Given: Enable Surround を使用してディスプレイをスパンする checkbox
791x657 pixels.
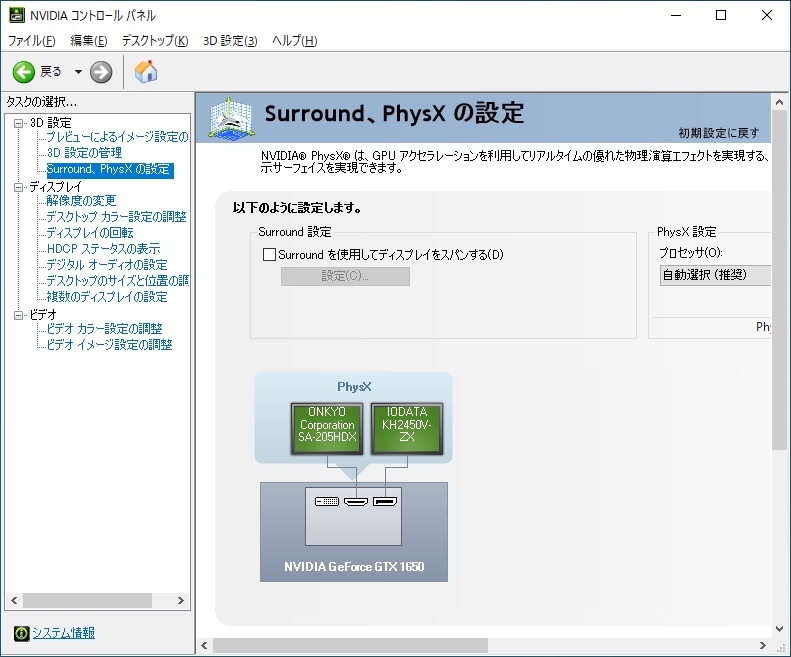Looking at the screenshot, I should (x=269, y=254).
